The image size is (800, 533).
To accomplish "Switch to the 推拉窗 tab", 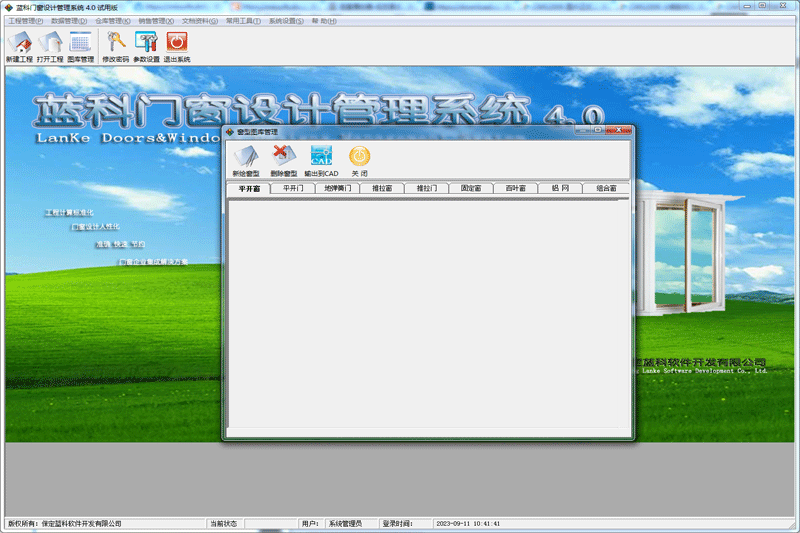I will (x=382, y=188).
